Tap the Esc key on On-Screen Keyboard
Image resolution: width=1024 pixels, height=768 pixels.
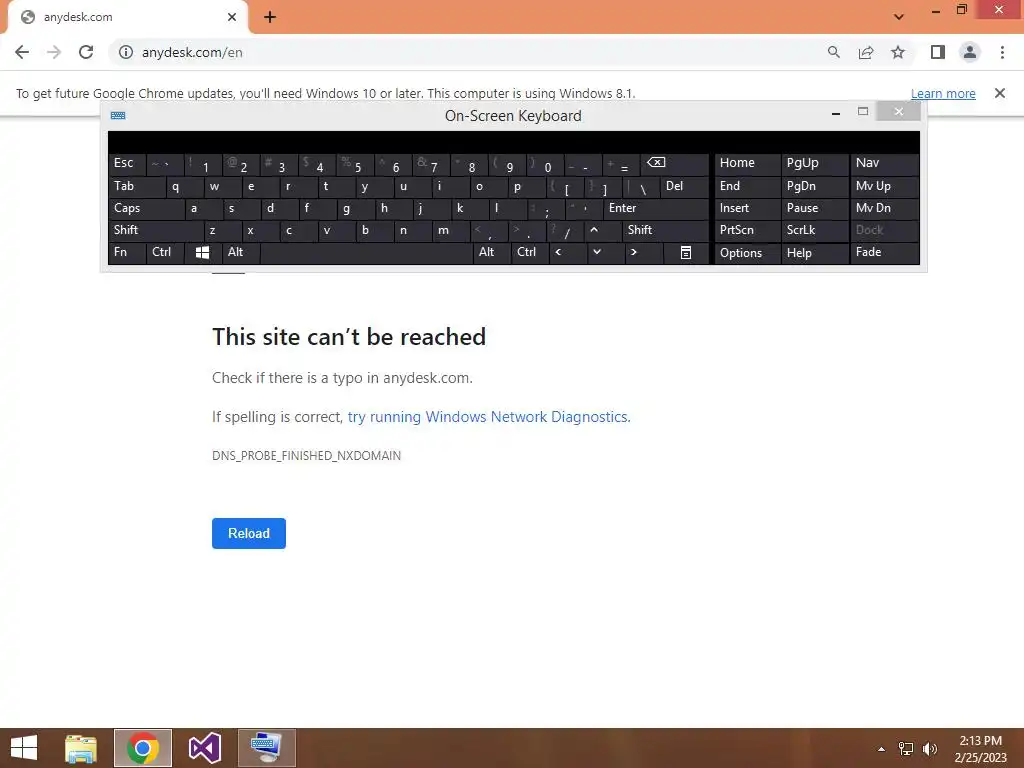point(127,163)
